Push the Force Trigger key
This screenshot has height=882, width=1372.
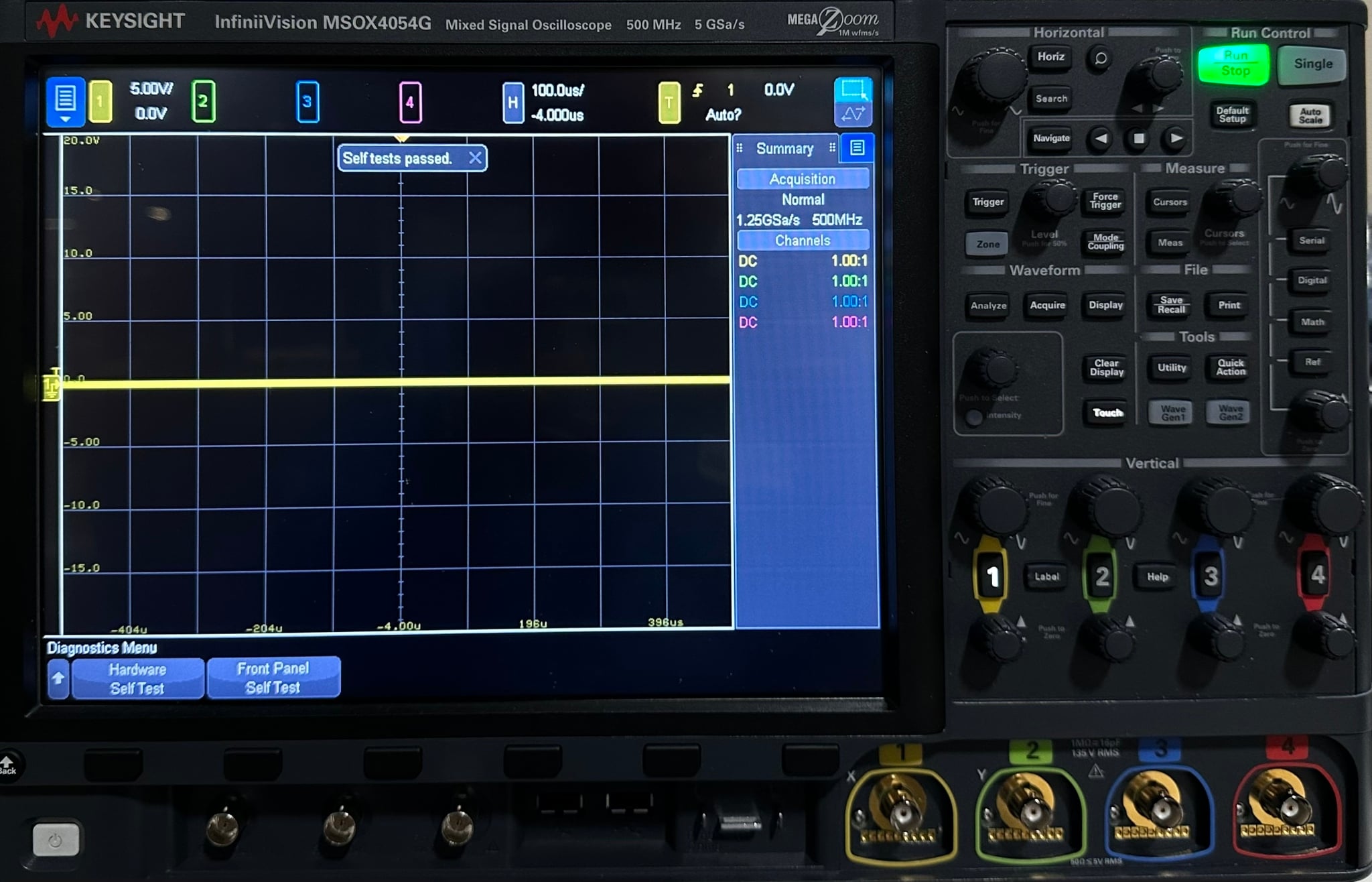click(1105, 200)
